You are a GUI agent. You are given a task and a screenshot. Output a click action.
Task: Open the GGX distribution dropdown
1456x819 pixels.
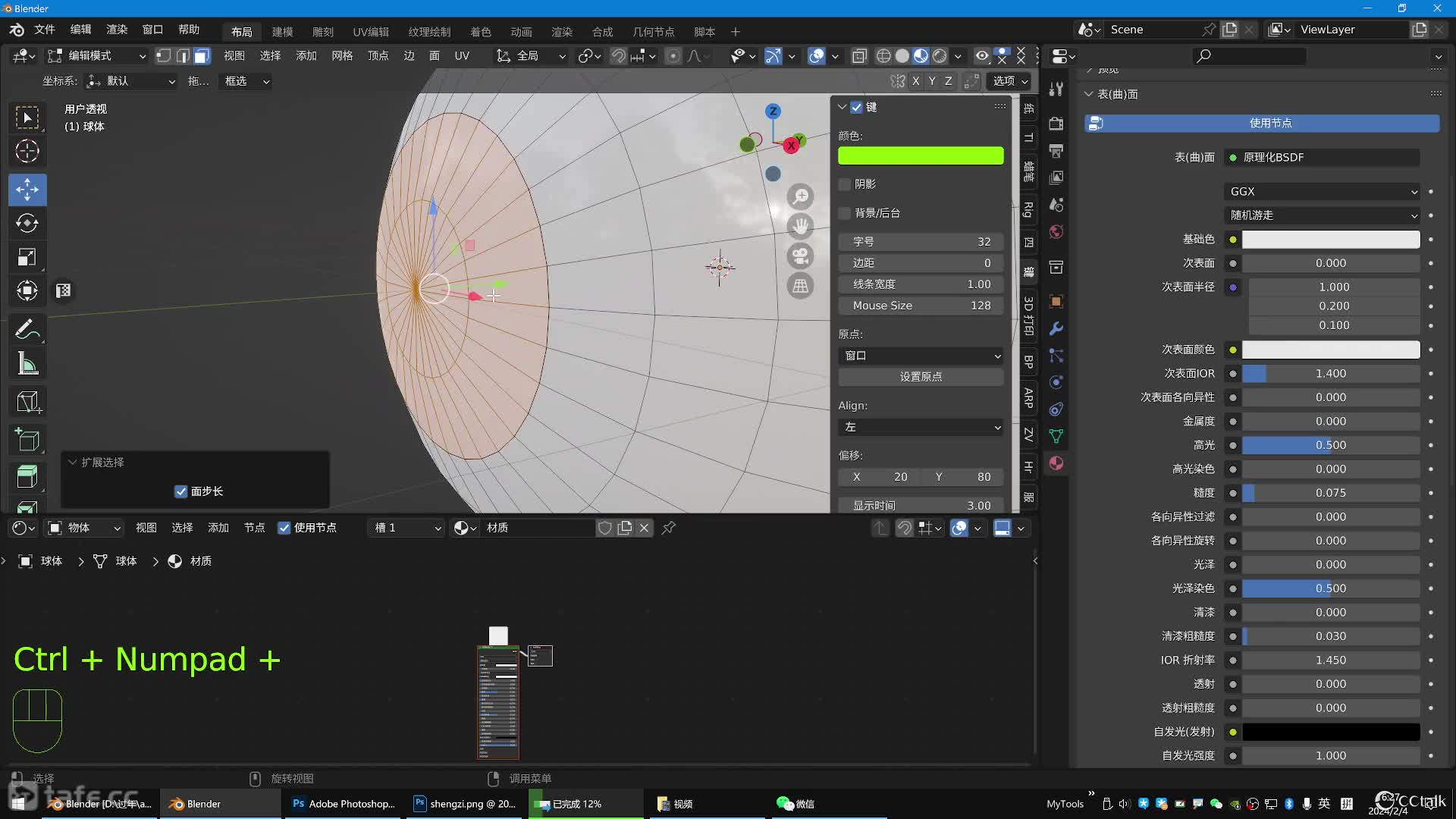click(1322, 192)
